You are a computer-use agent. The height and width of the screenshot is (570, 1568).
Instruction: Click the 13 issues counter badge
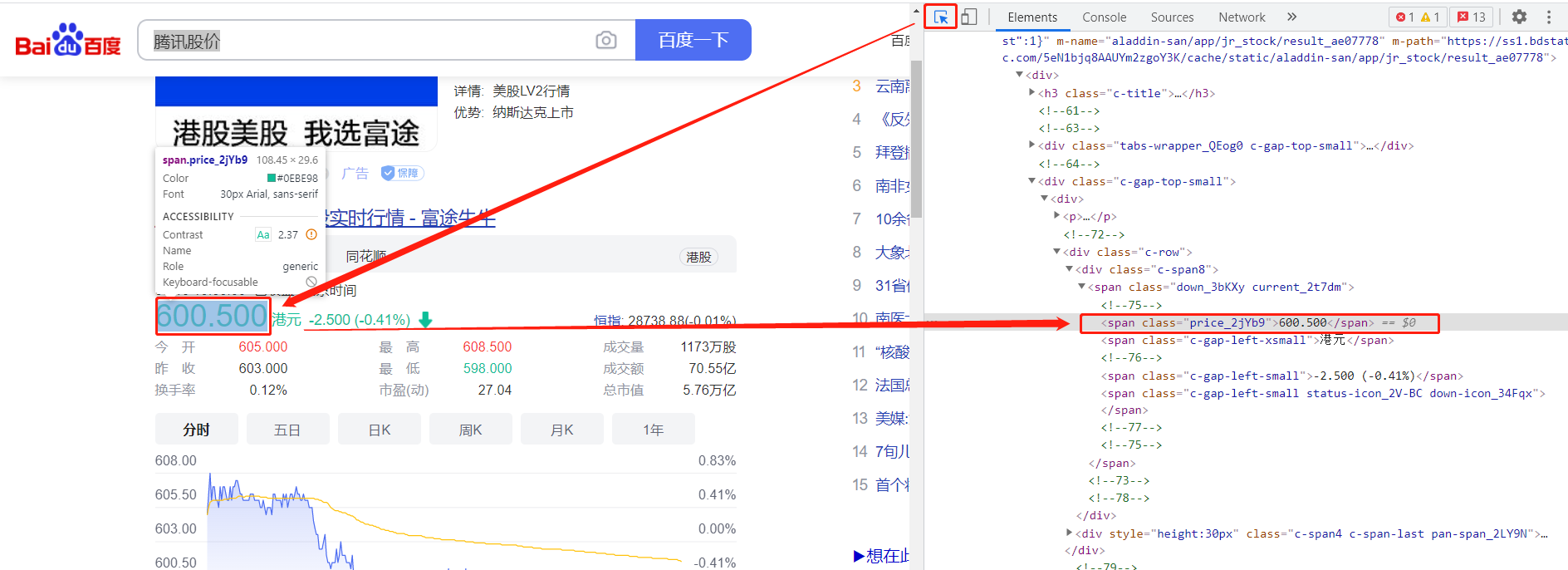[1472, 17]
